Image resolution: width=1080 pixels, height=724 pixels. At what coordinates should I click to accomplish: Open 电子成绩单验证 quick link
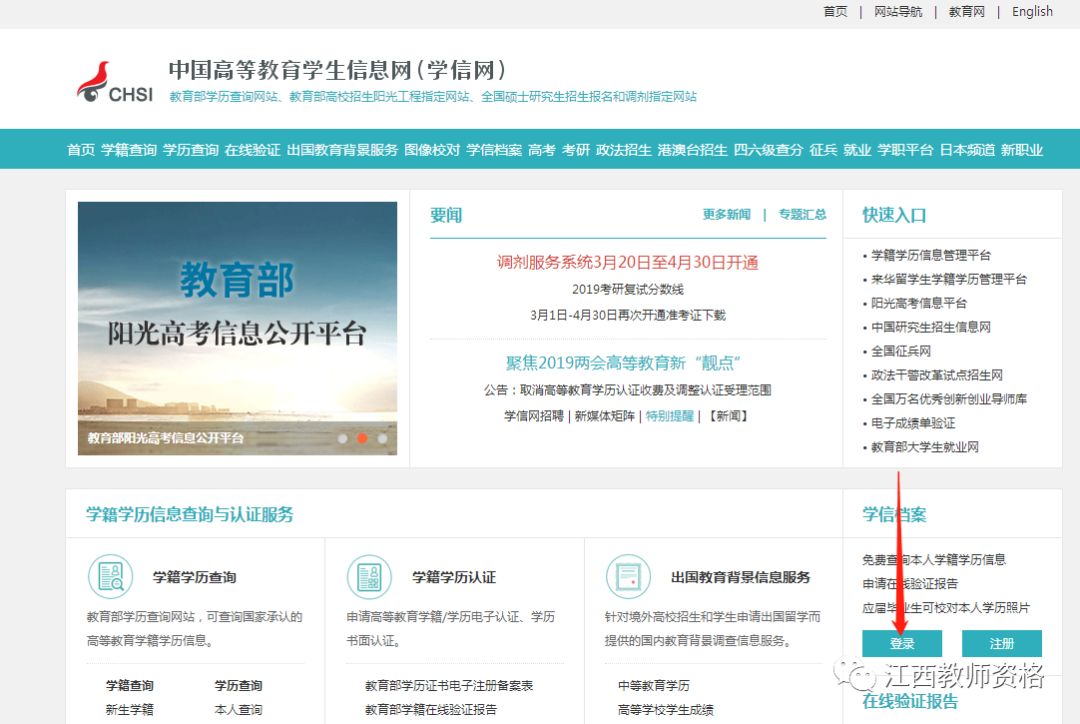click(913, 423)
